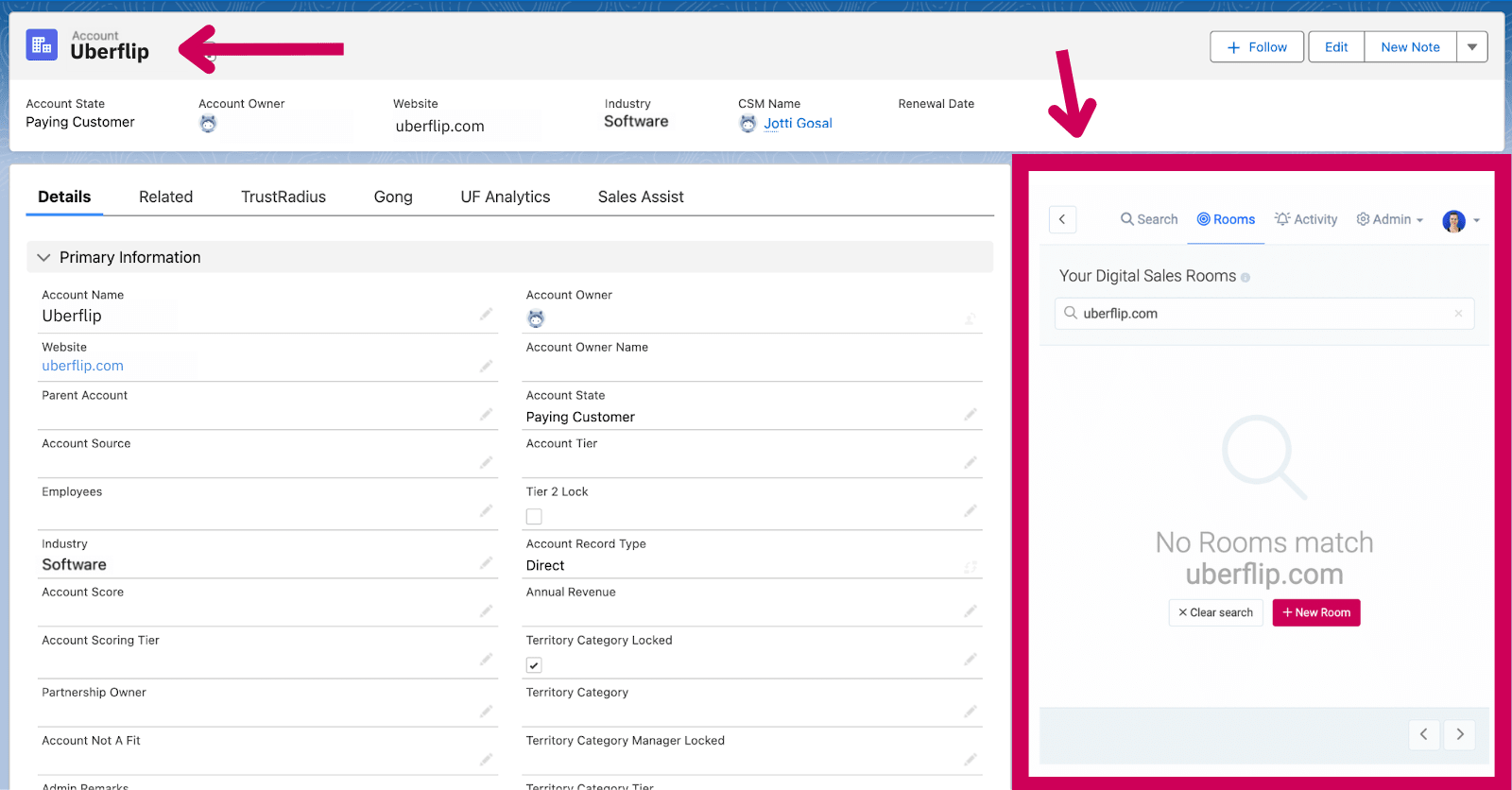Click Account Owner avatar in Details section
1512x790 pixels.
536,318
